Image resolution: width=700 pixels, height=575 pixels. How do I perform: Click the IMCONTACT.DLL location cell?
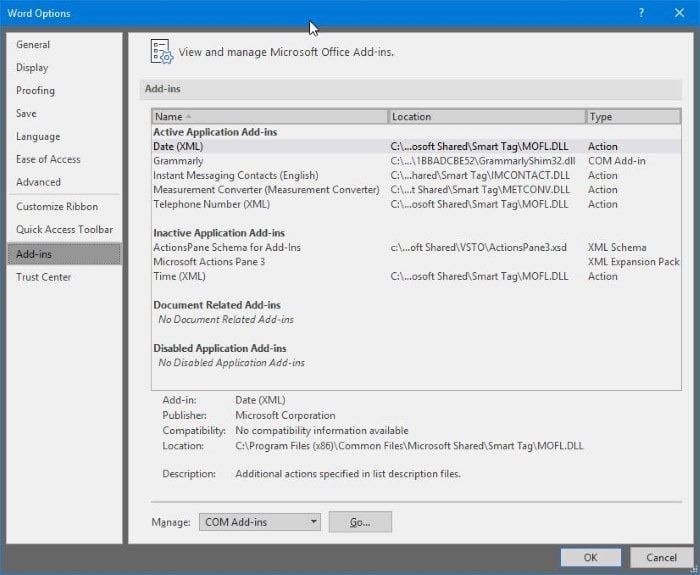tap(480, 175)
